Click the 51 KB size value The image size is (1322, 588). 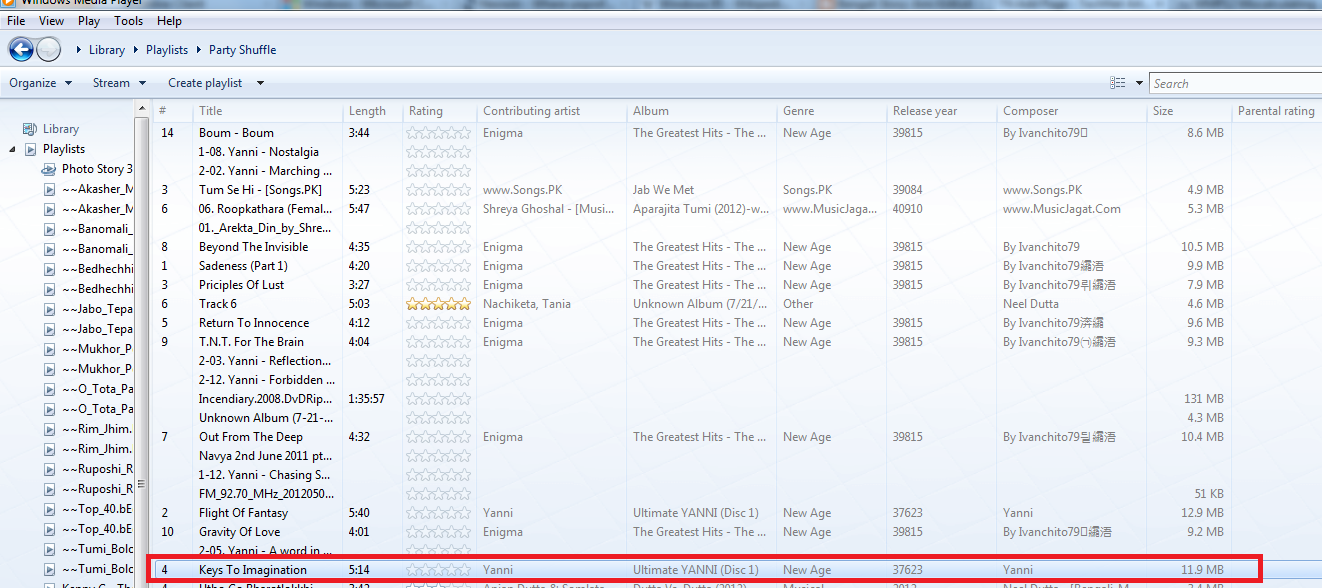tap(1209, 494)
